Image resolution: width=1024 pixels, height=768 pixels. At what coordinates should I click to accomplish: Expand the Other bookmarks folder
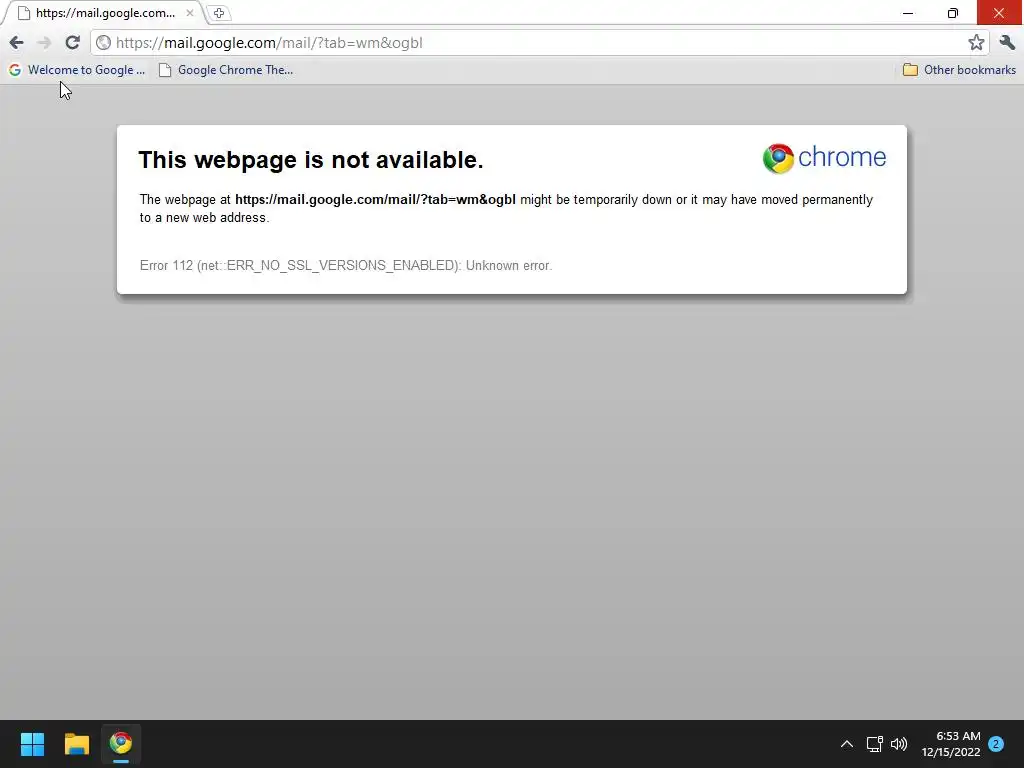click(x=959, y=70)
